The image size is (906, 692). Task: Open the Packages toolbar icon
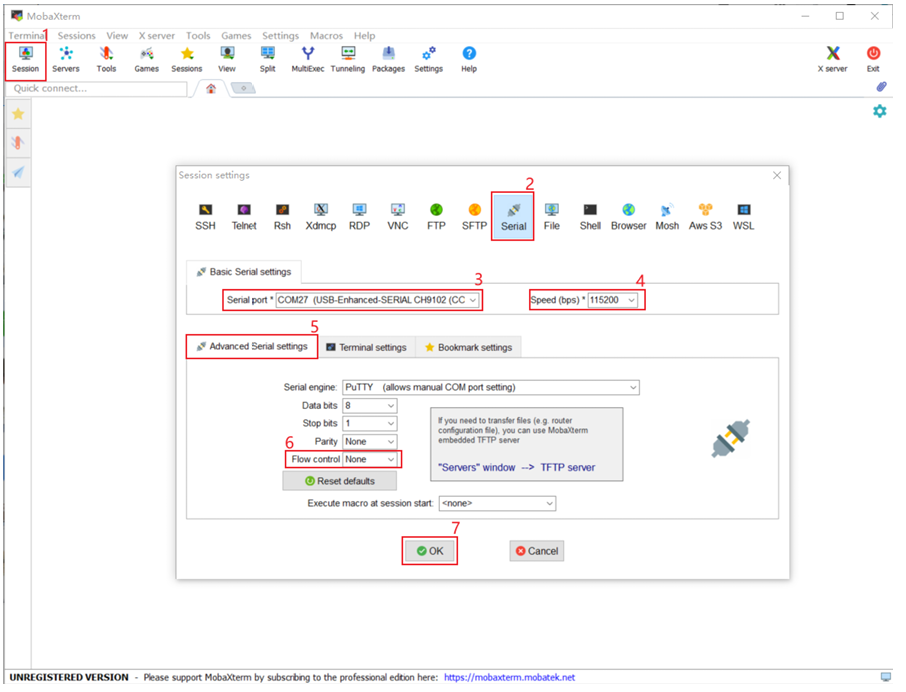(x=388, y=60)
